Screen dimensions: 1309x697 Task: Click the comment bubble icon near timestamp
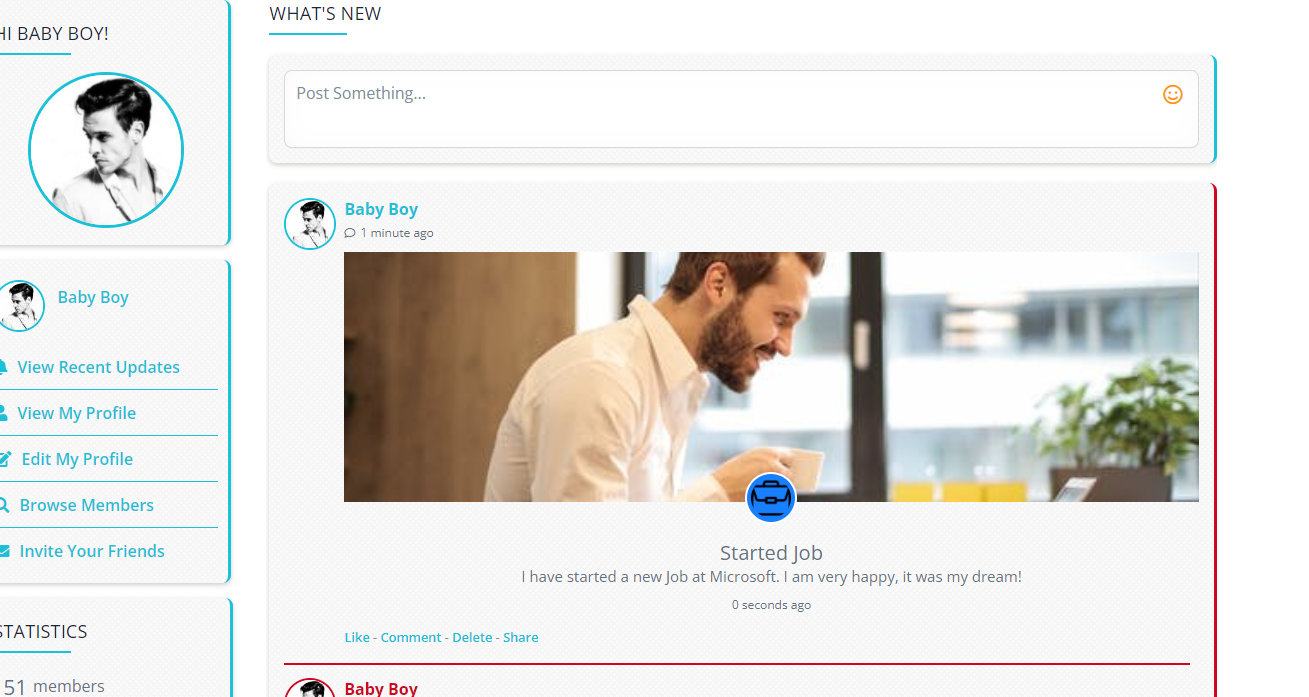point(350,233)
